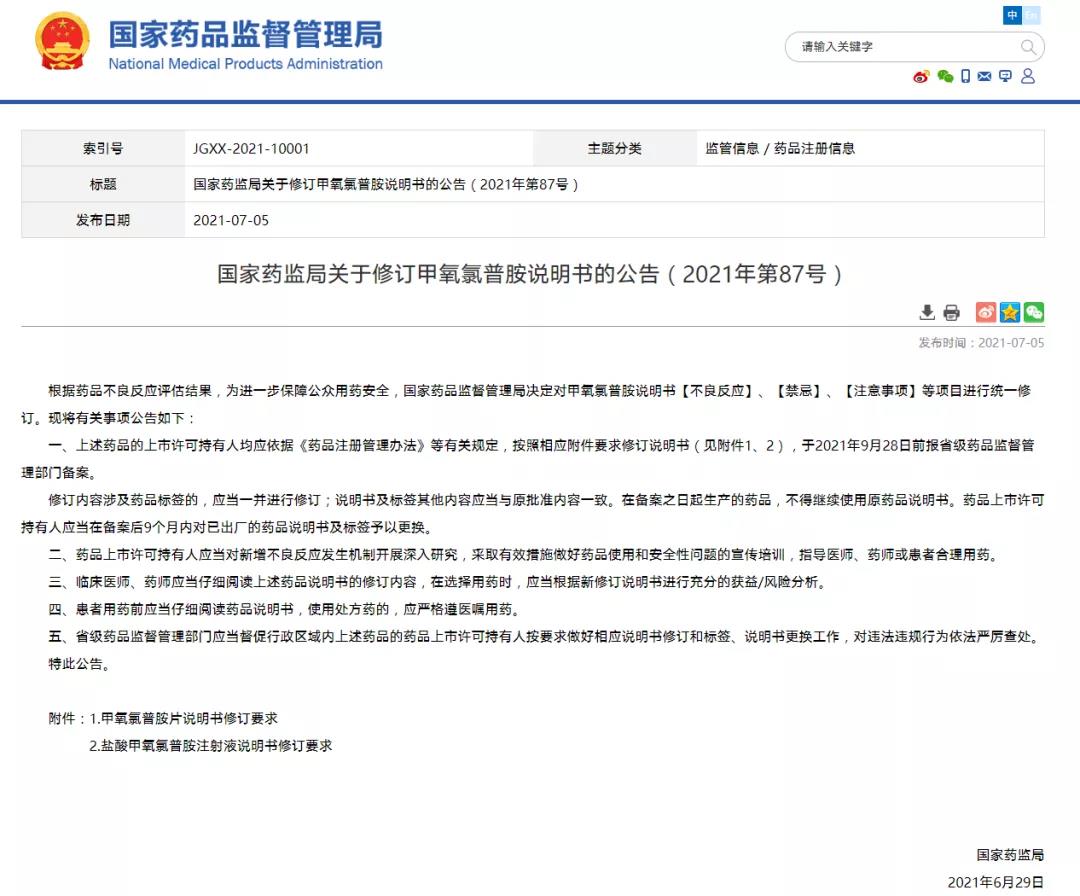Share article to WeChat via green icon
Screen dimensions: 1080x896
point(1033,313)
